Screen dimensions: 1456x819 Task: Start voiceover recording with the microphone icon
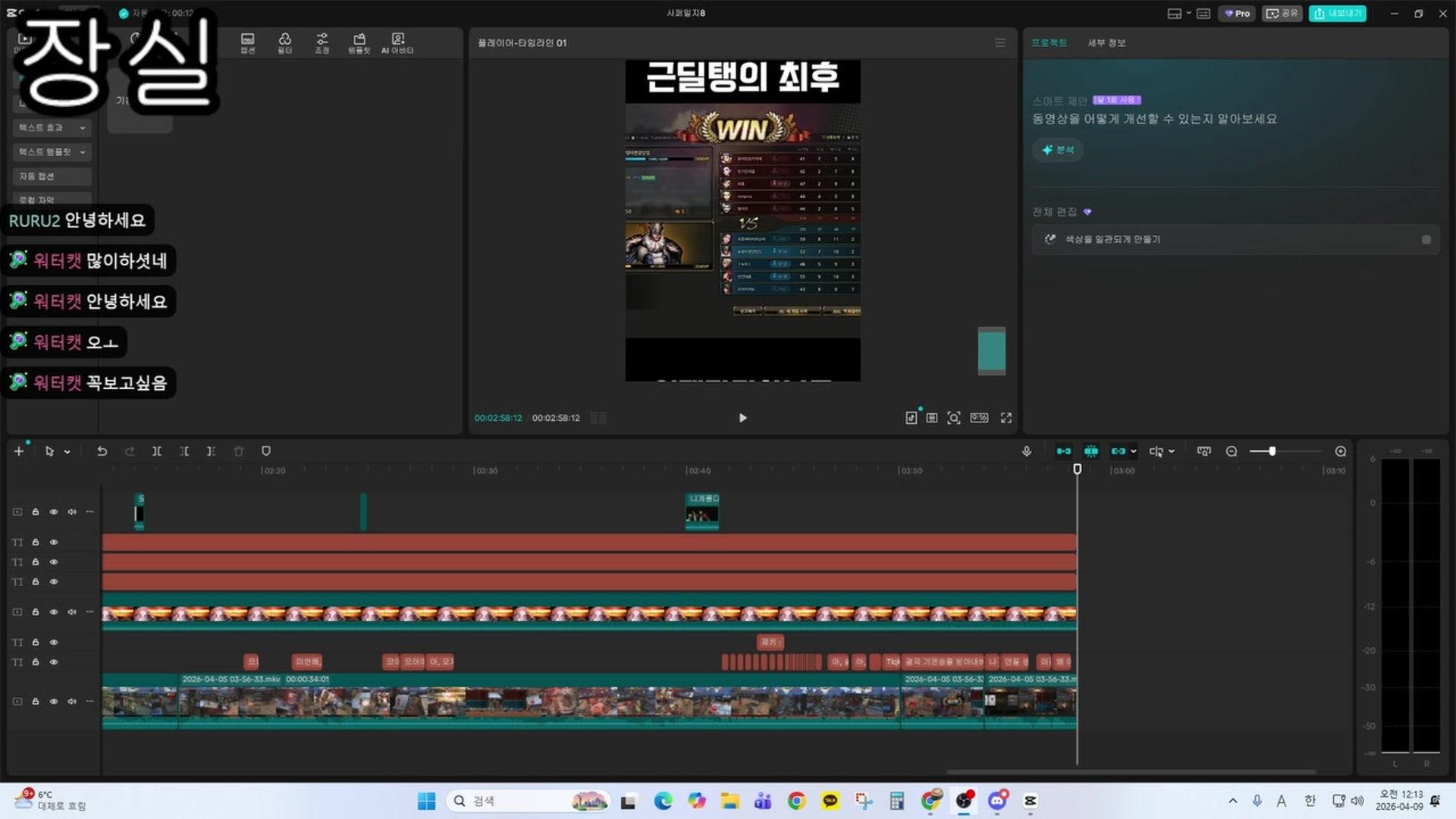click(x=1027, y=451)
